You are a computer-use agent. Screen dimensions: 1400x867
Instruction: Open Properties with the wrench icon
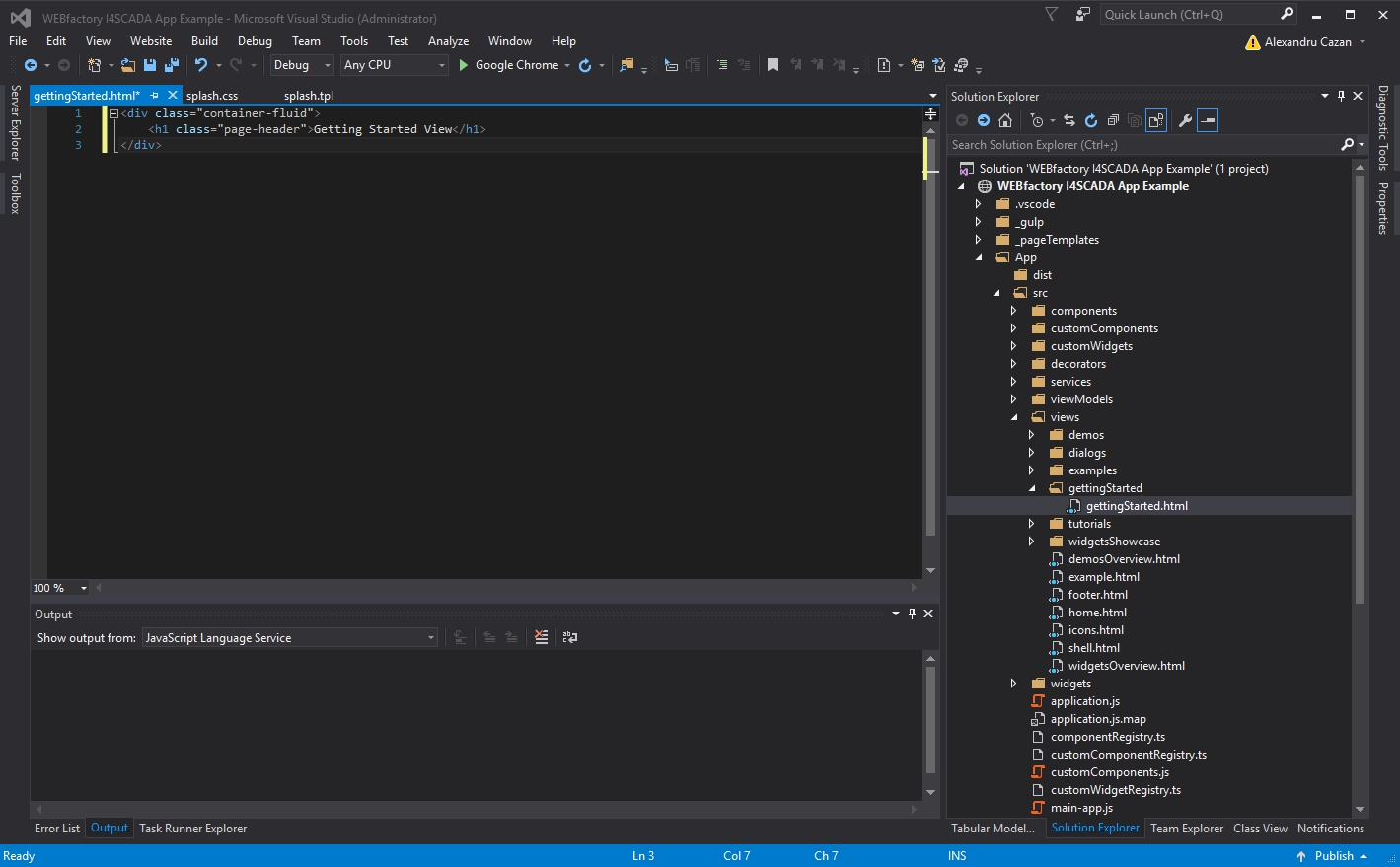[x=1185, y=120]
